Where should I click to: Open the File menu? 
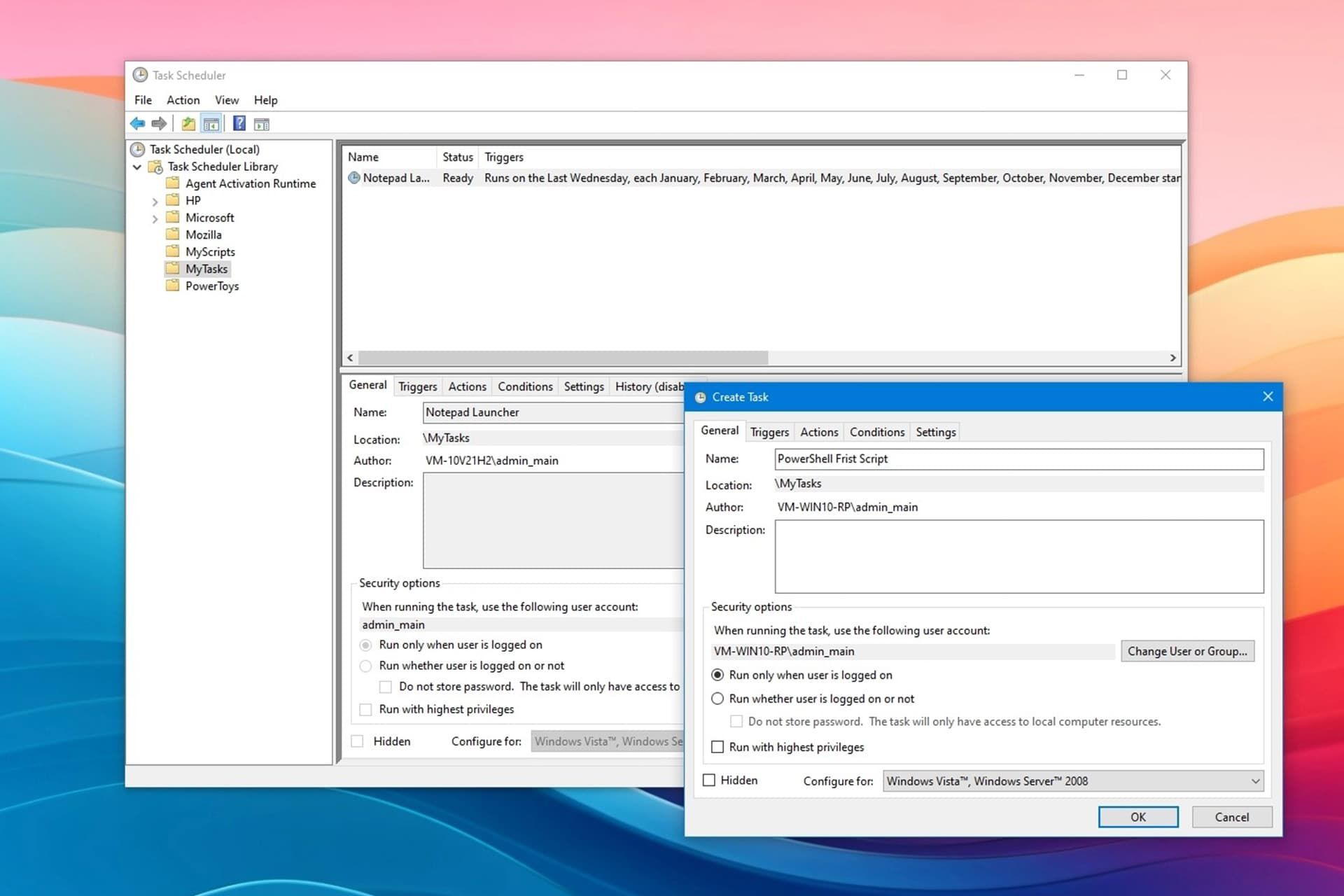[143, 100]
